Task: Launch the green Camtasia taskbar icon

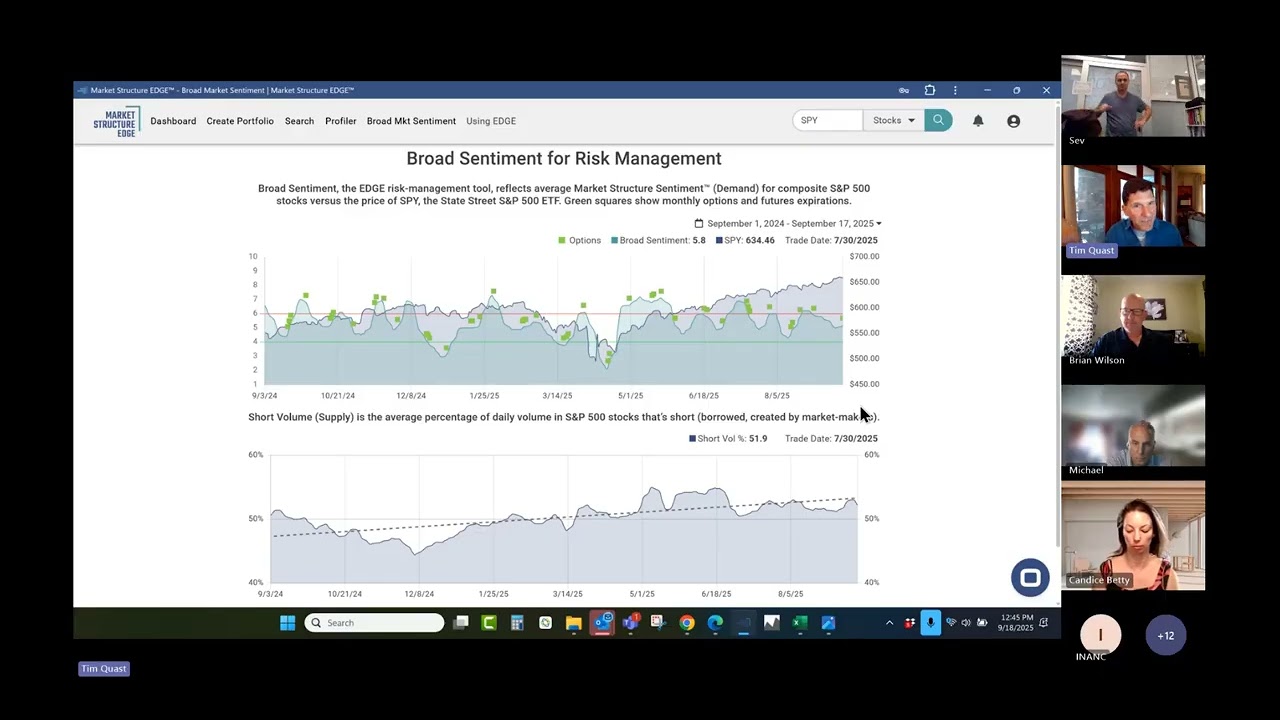Action: pyautogui.click(x=489, y=623)
